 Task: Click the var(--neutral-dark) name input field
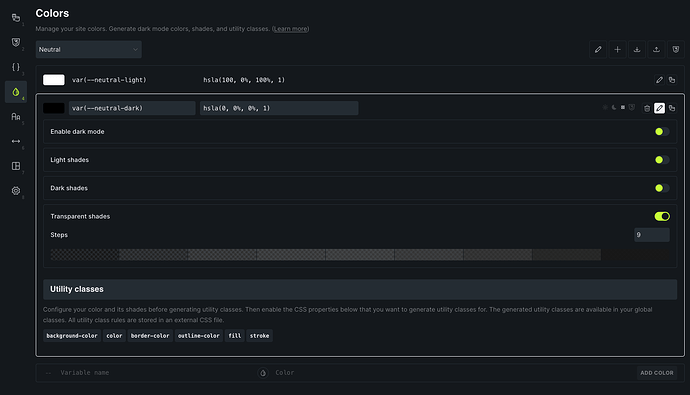(x=132, y=108)
